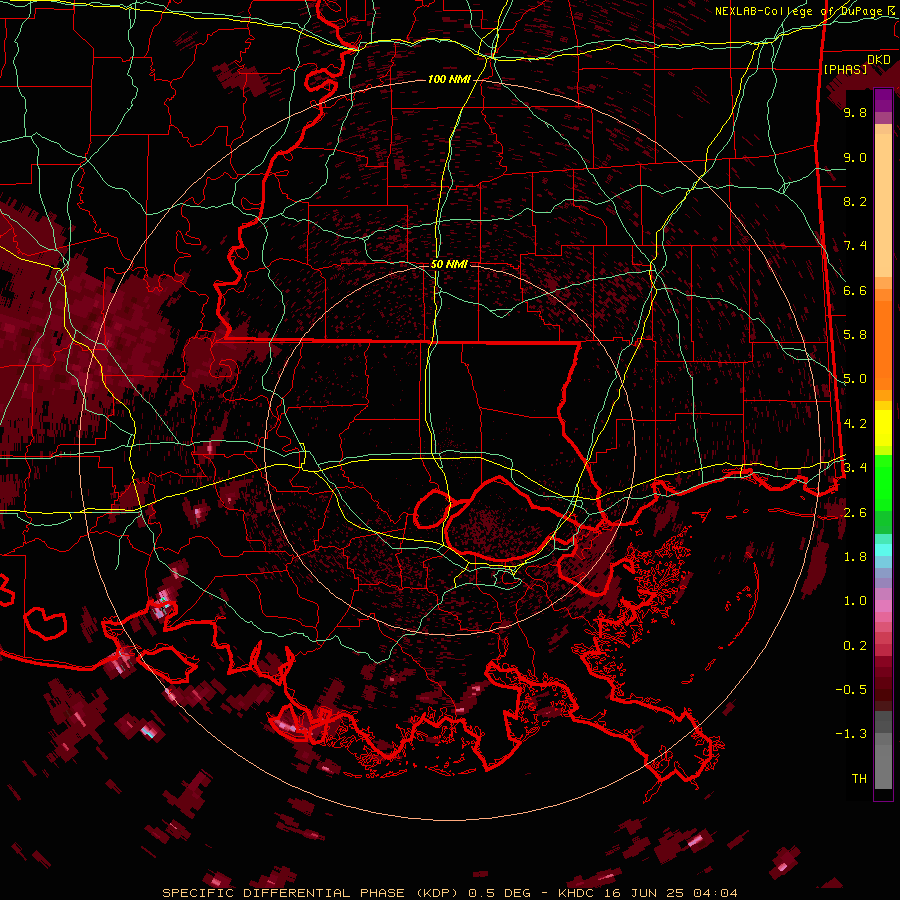Click the 50 NMI range ring label
Image resolution: width=900 pixels, height=900 pixels.
click(449, 265)
